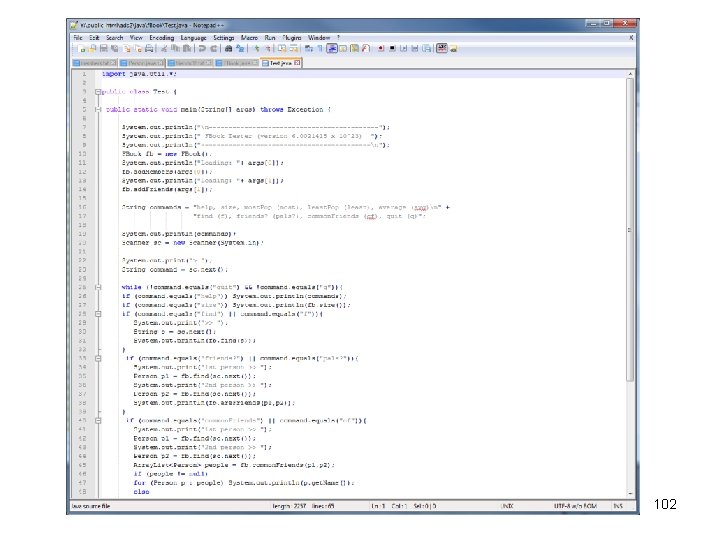Image resolution: width=720 pixels, height=540 pixels.
Task: Collapse the class Test fold on line 3
Action: click(98, 92)
